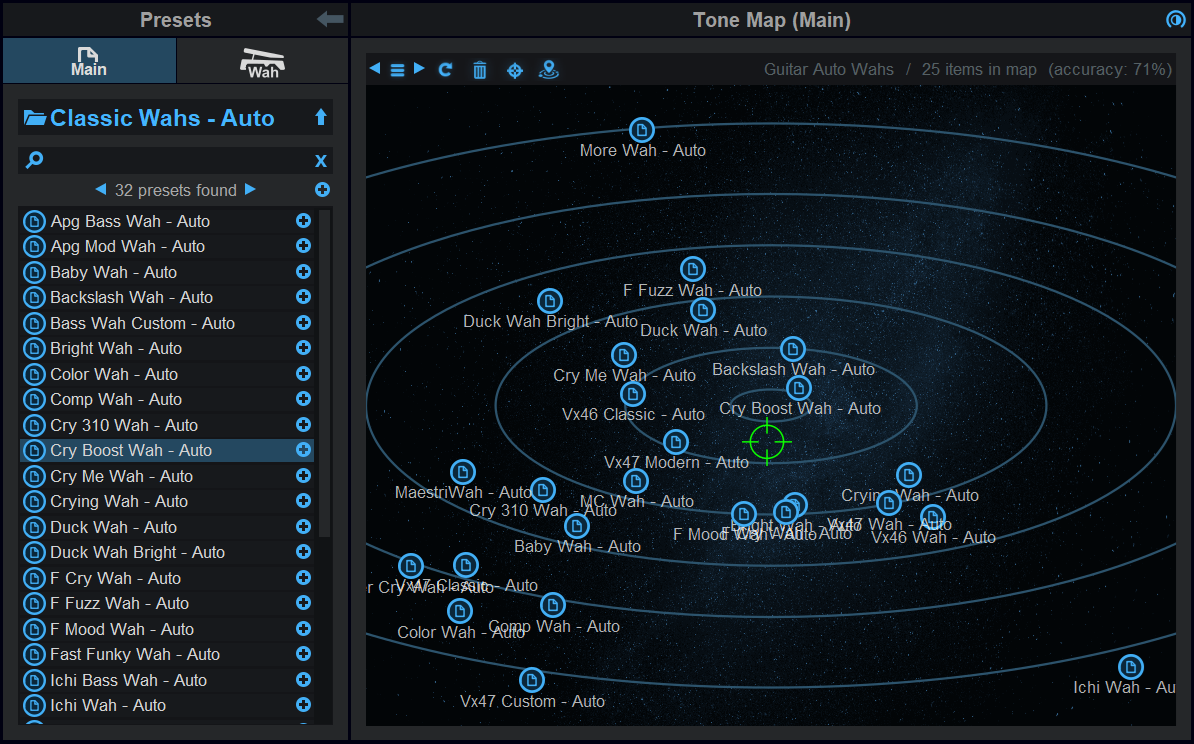Click the preset search field

pyautogui.click(x=177, y=161)
